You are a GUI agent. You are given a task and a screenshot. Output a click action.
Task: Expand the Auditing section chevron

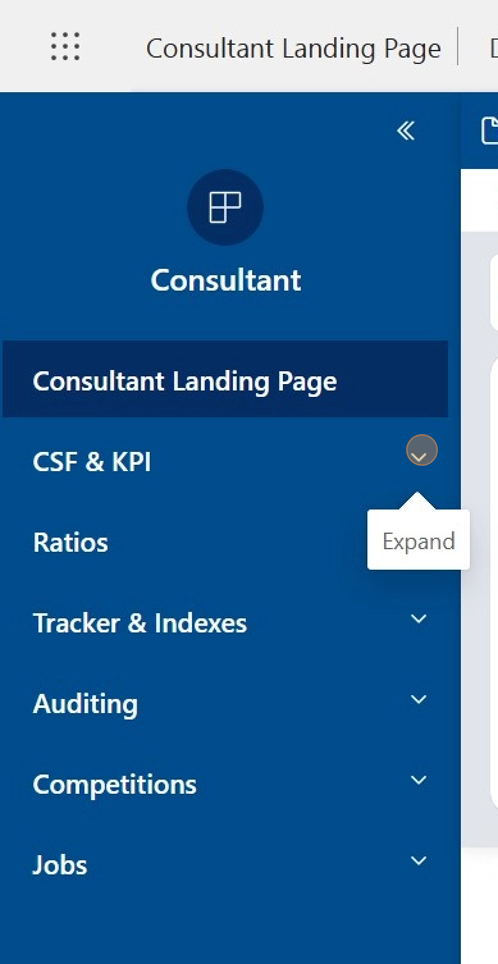pos(419,700)
